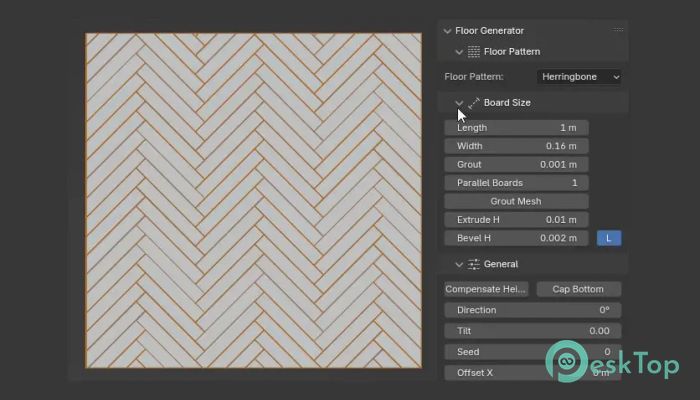700x400 pixels.
Task: Click the Offset X field
Action: click(x=533, y=373)
